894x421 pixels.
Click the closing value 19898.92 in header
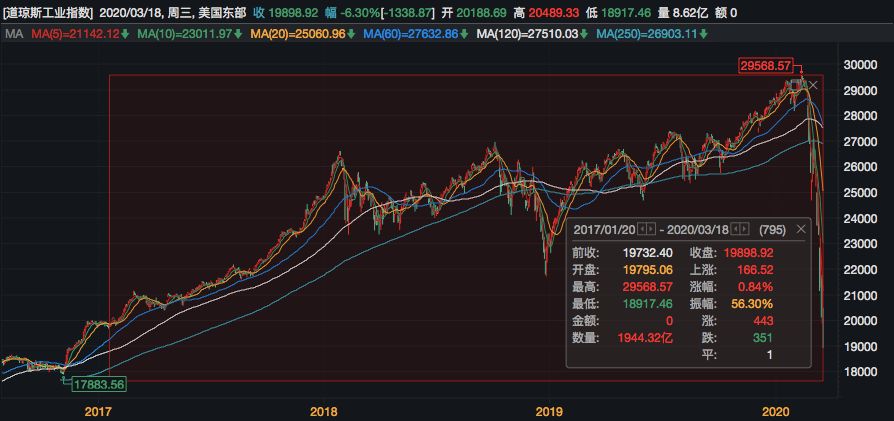(294, 12)
